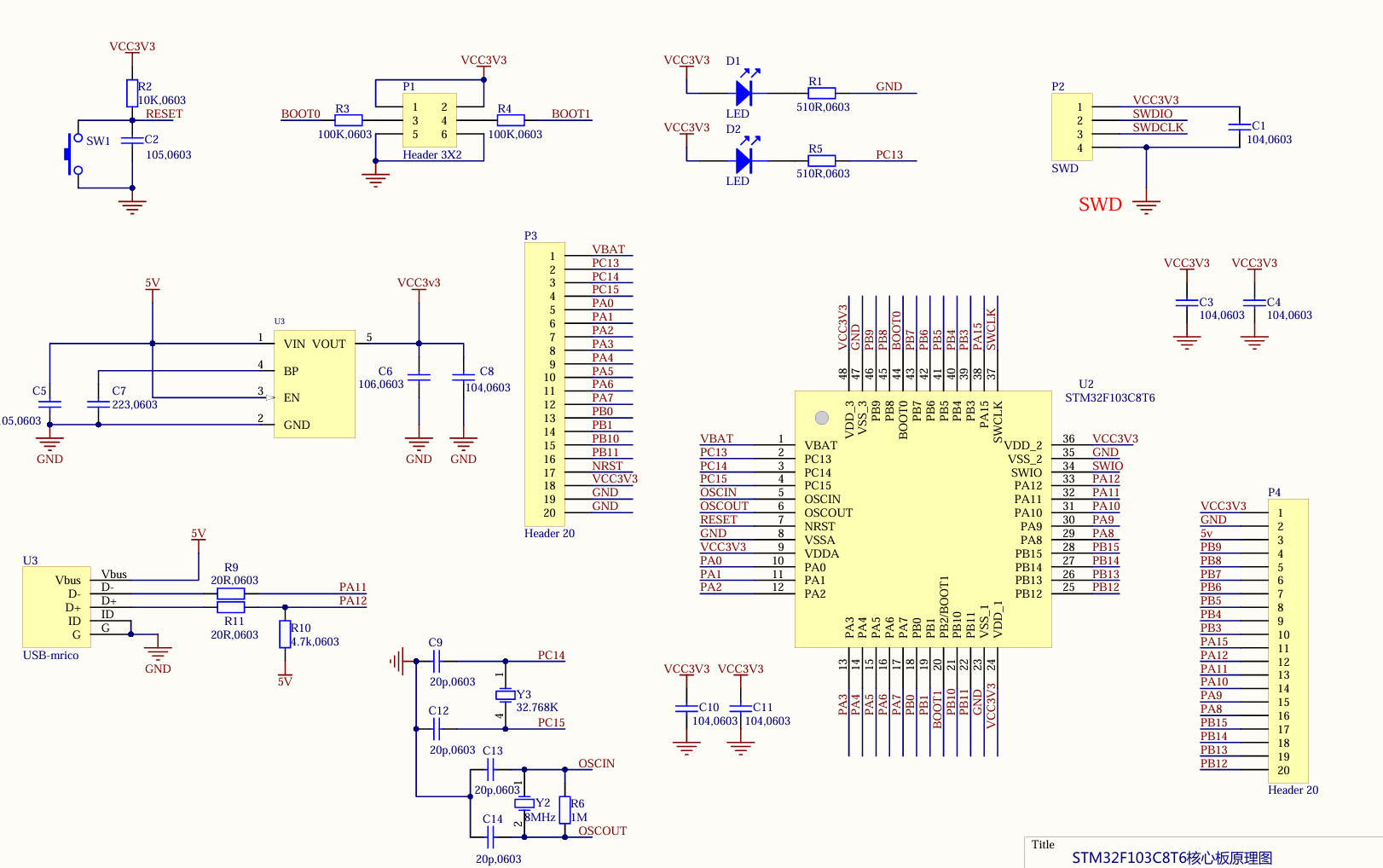Select resistor R10 4.7k symbol
The width and height of the screenshot is (1383, 868).
point(285,634)
